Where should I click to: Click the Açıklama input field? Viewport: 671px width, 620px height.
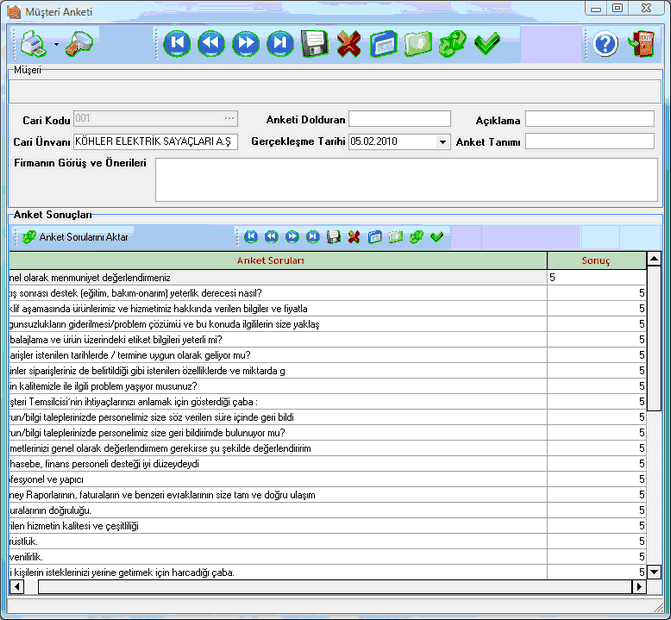pos(590,119)
